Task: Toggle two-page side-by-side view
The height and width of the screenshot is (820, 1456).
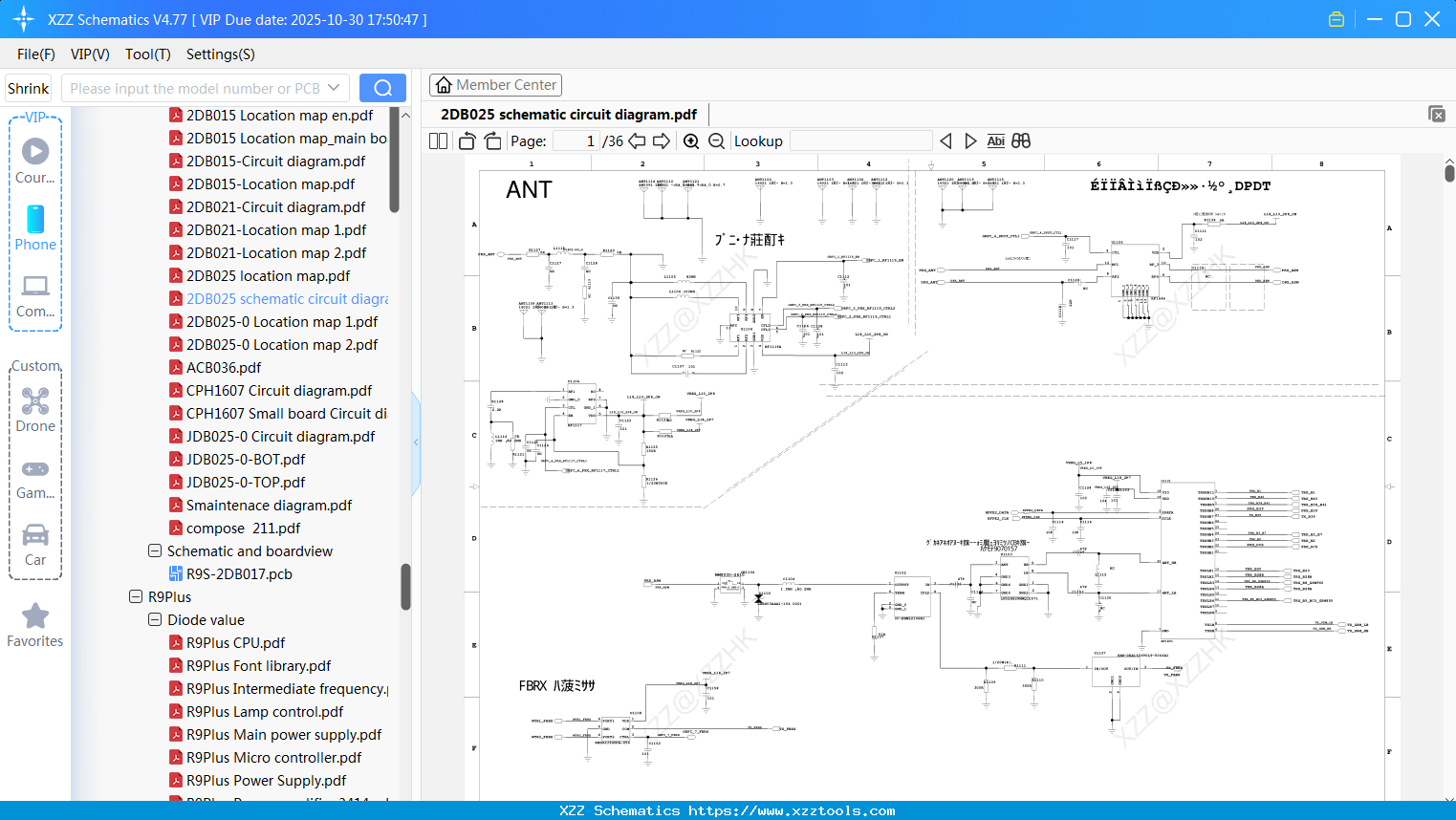Action: coord(439,141)
